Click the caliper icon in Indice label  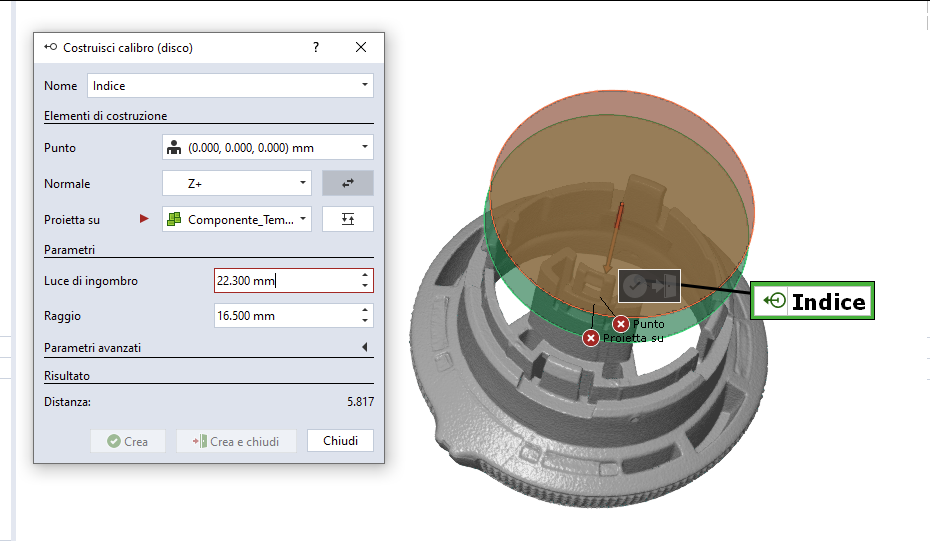click(774, 301)
